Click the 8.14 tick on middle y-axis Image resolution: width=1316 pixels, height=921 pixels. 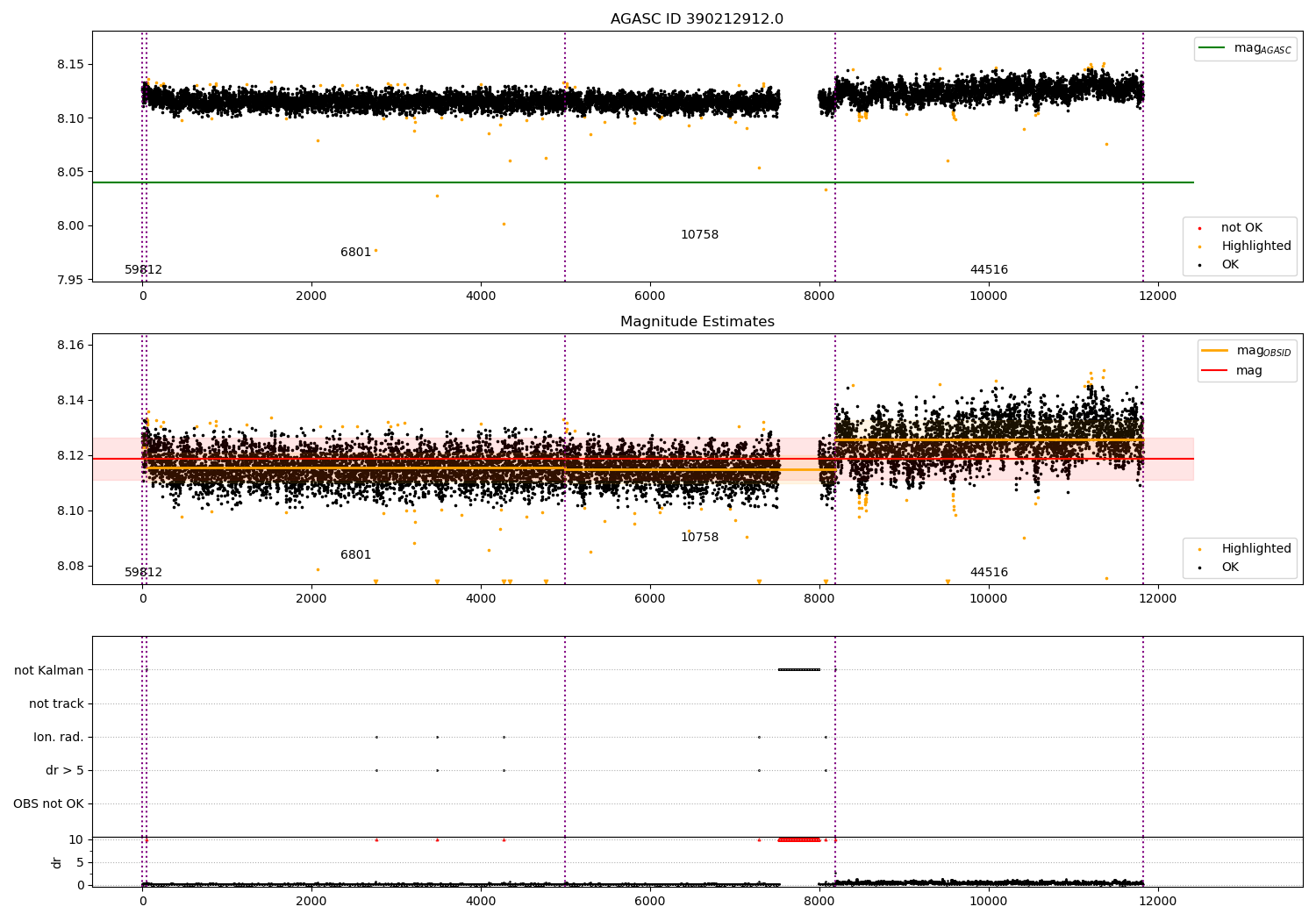pyautogui.click(x=72, y=401)
